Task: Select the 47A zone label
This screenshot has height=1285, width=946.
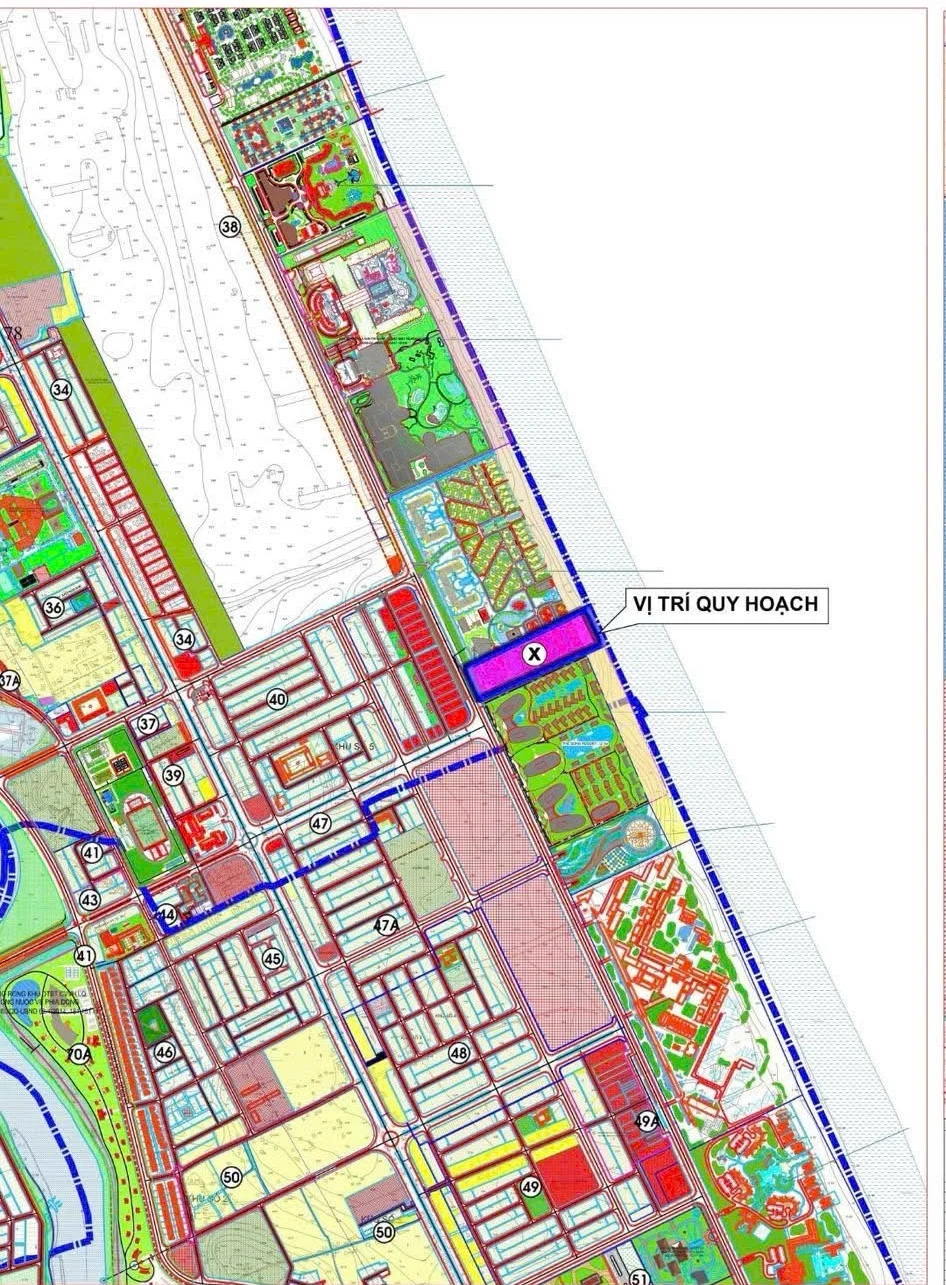Action: [386, 926]
